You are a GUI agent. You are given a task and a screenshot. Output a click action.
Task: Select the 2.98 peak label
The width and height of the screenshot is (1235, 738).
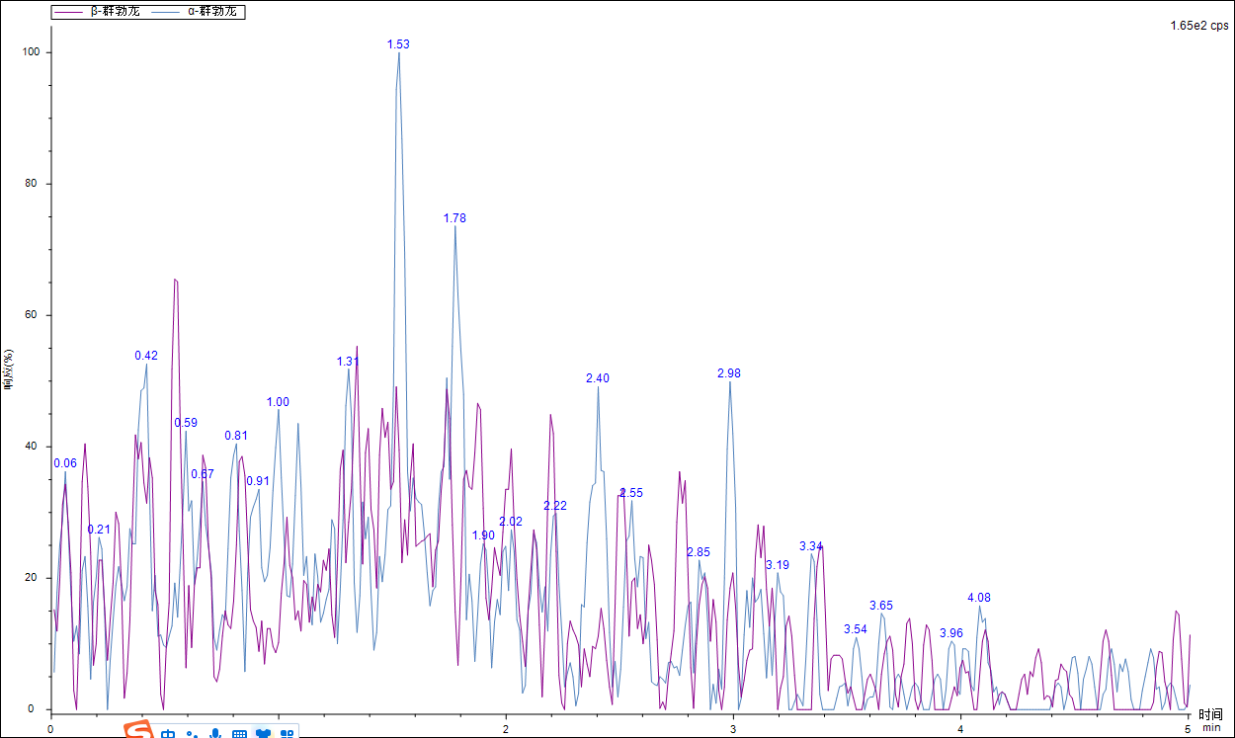click(729, 373)
